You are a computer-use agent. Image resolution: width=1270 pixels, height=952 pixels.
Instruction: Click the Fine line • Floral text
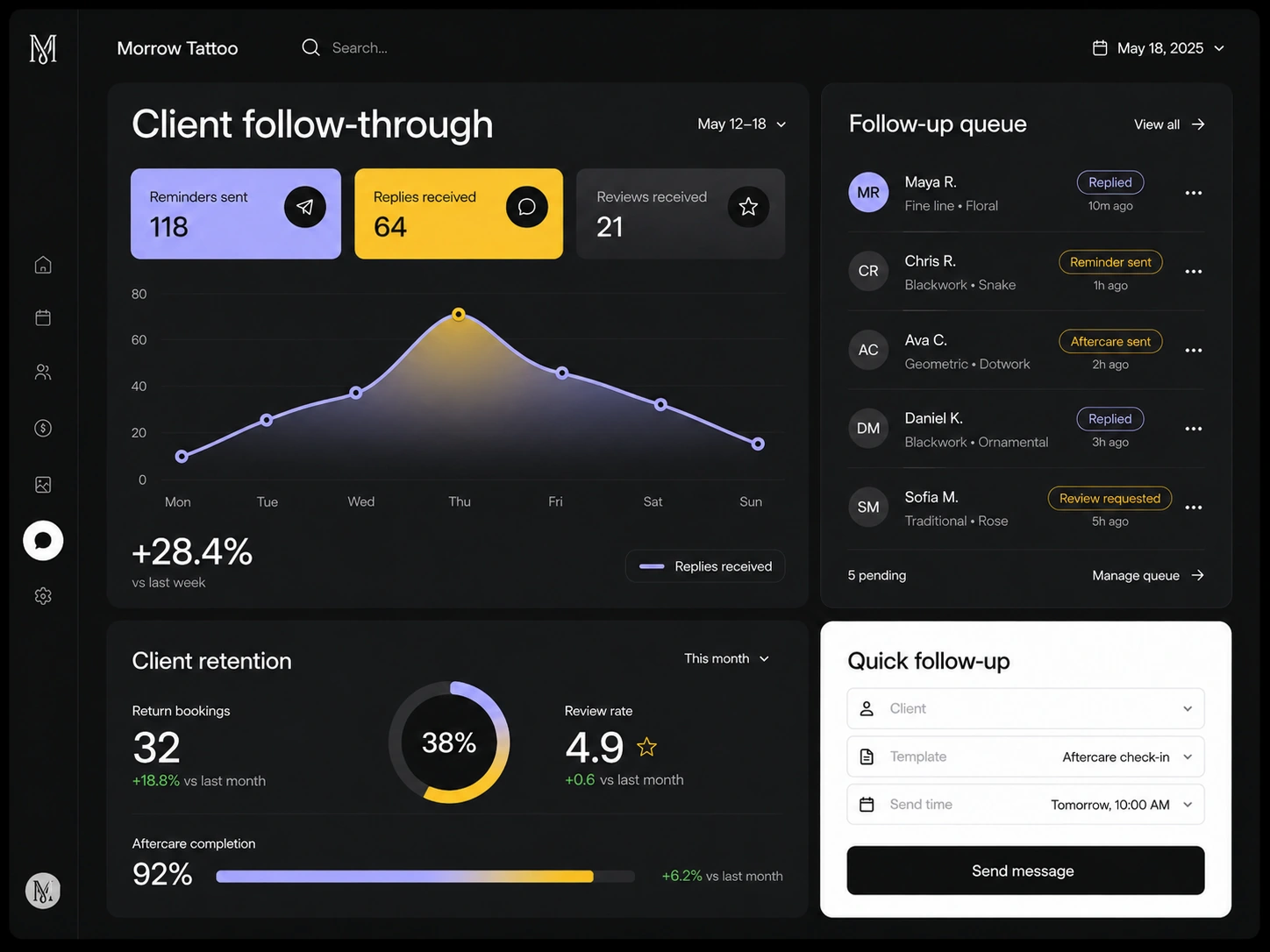(952, 206)
